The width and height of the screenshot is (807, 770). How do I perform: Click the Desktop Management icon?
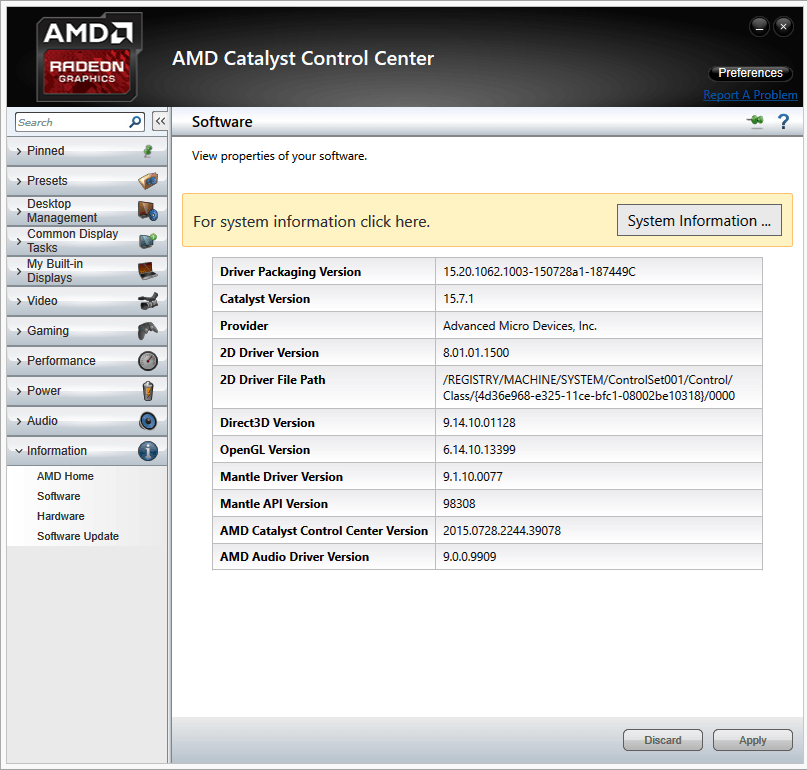tap(148, 211)
